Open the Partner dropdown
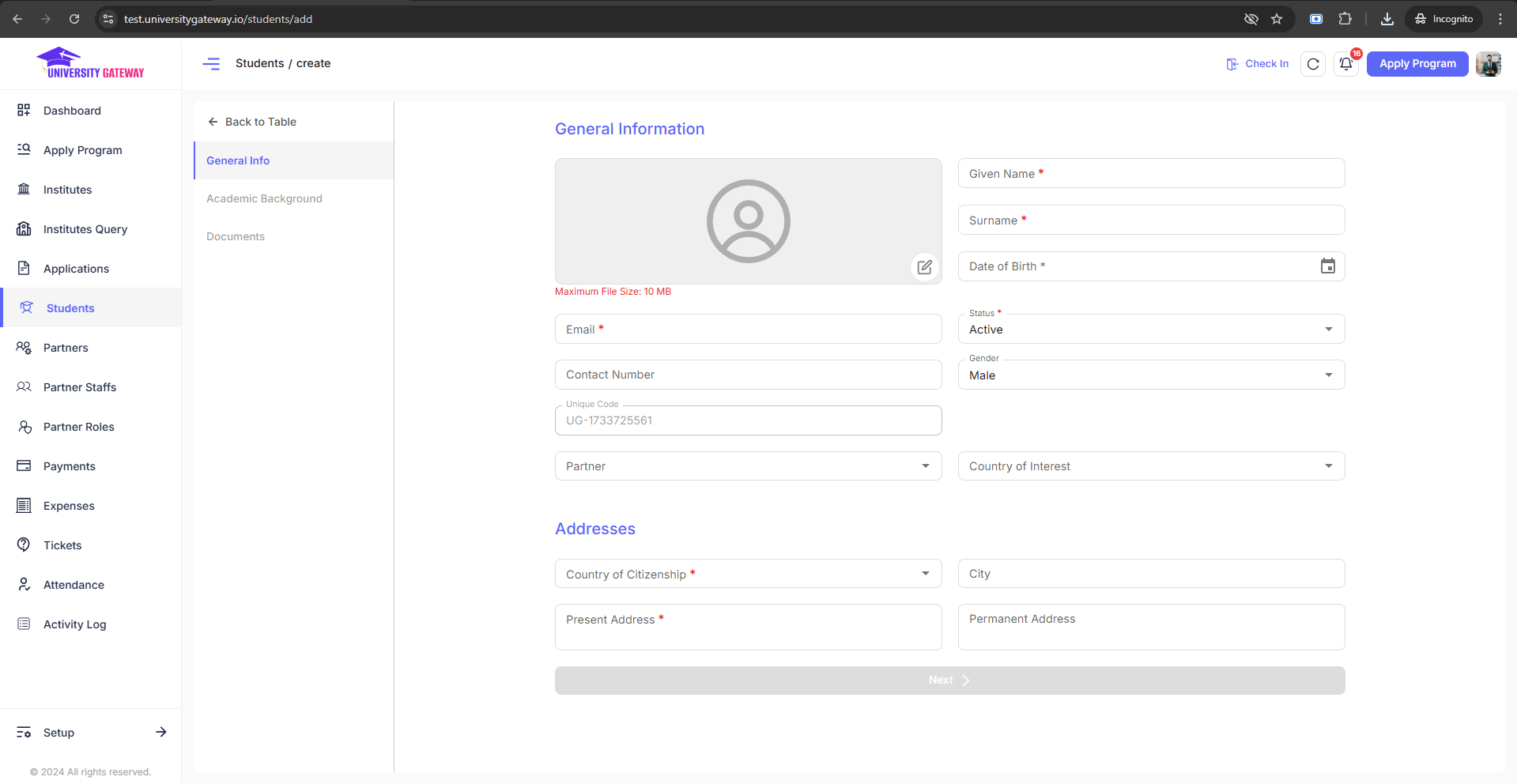Image resolution: width=1517 pixels, height=784 pixels. coord(748,466)
